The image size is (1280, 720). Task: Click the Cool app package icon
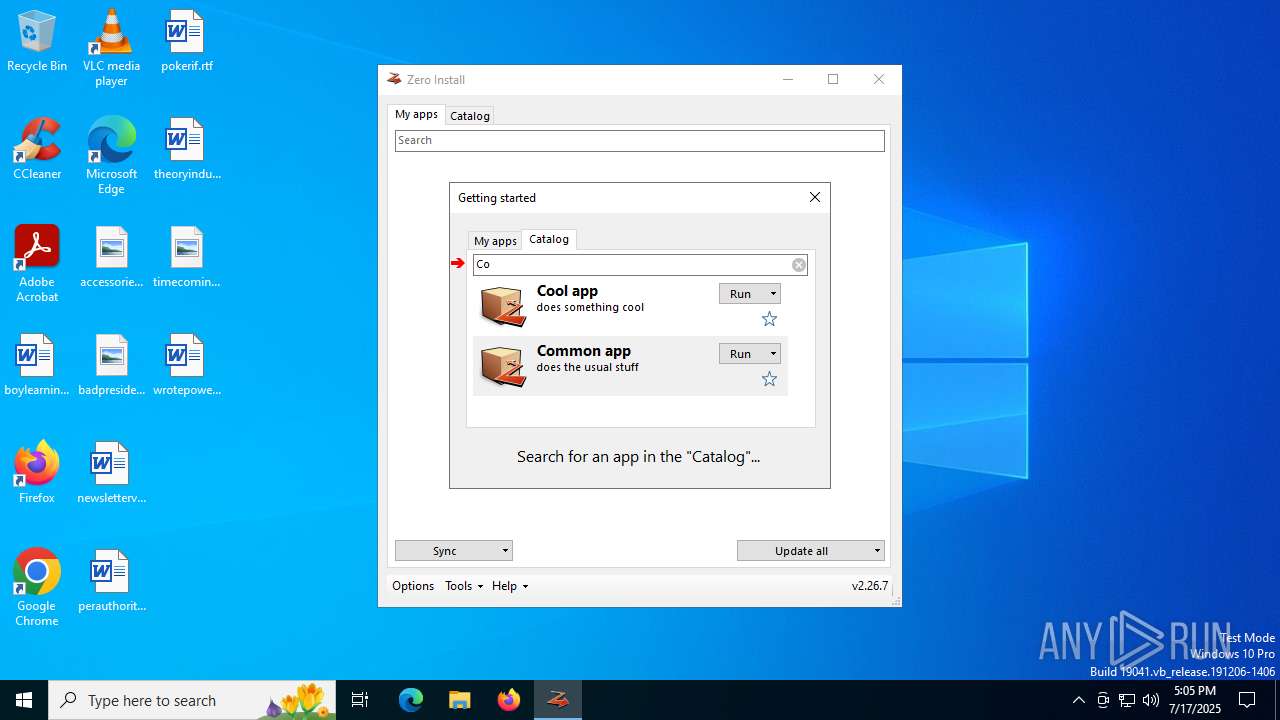[503, 307]
